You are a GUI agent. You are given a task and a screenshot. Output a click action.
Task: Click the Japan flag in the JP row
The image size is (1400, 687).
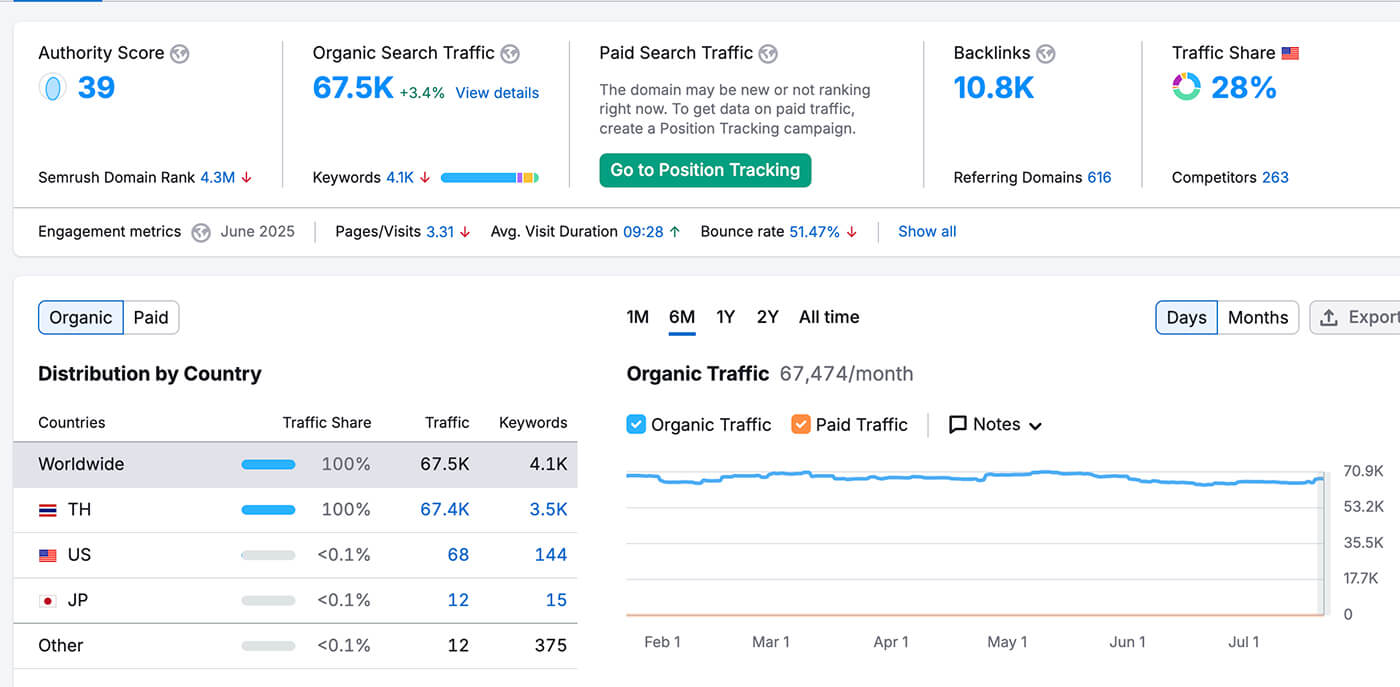(x=47, y=601)
